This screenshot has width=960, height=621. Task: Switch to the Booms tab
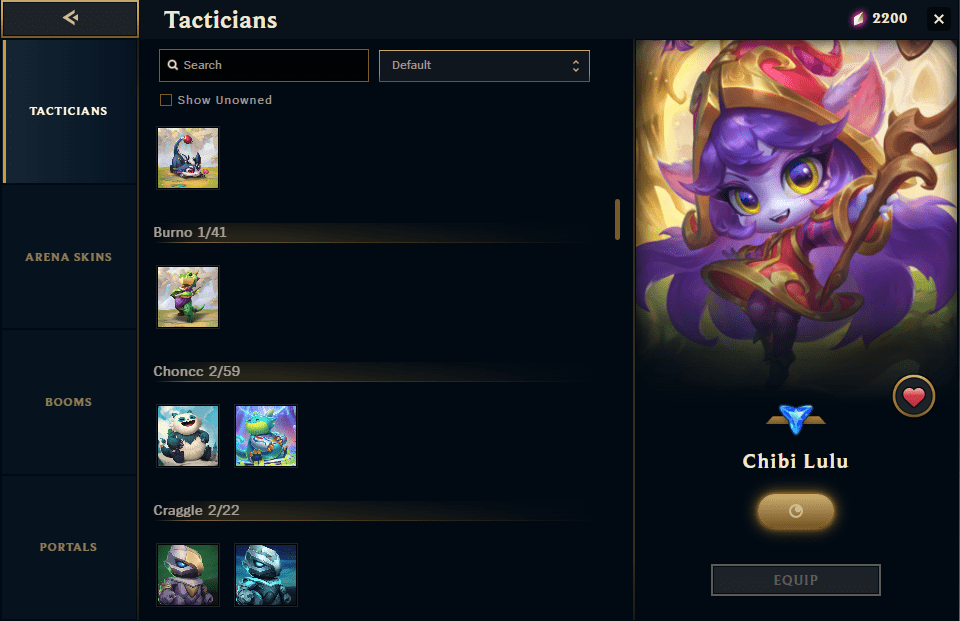pos(69,402)
